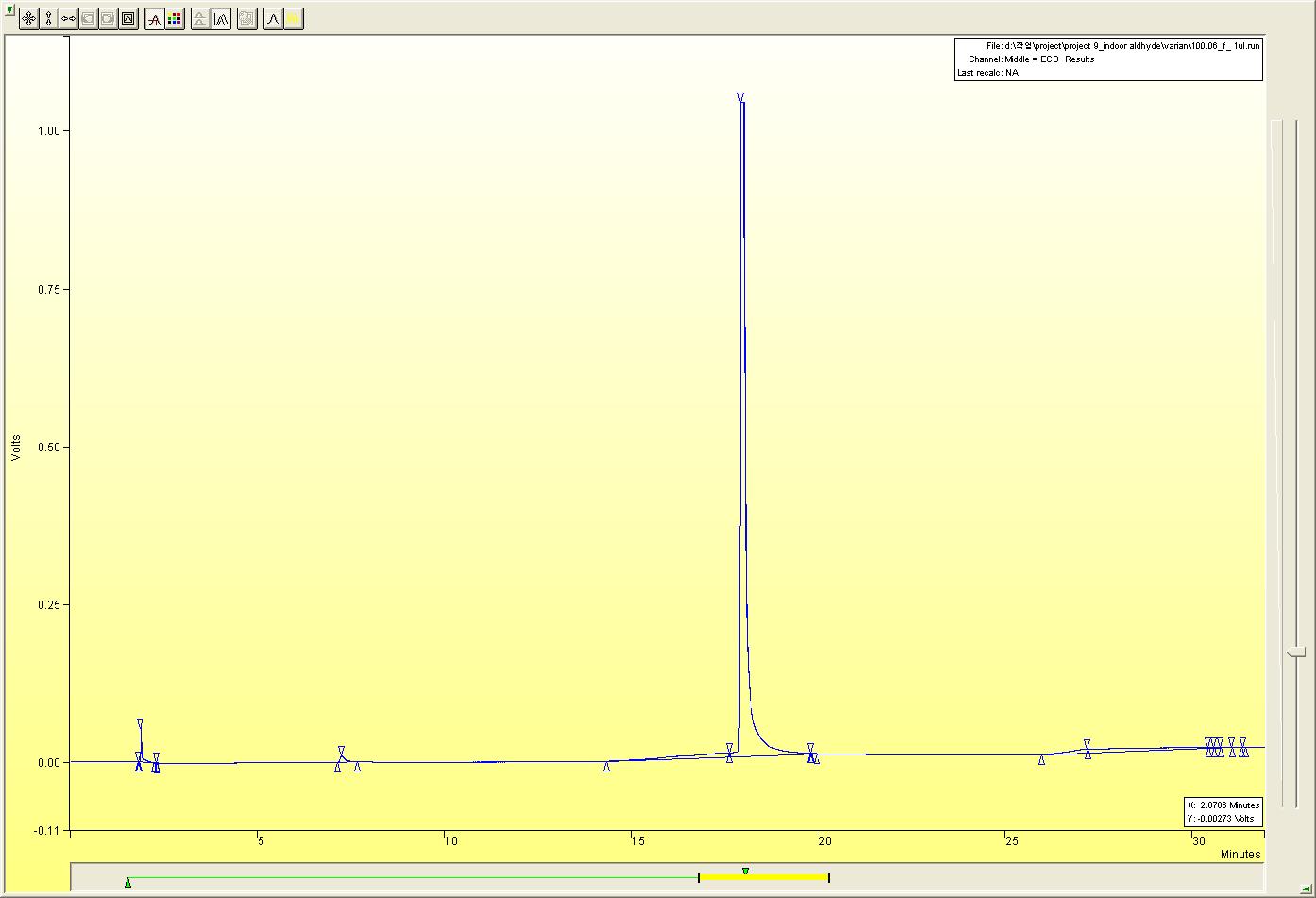This screenshot has height=898, width=1316.
Task: Click the overlaid peaks icon
Action: 221,18
